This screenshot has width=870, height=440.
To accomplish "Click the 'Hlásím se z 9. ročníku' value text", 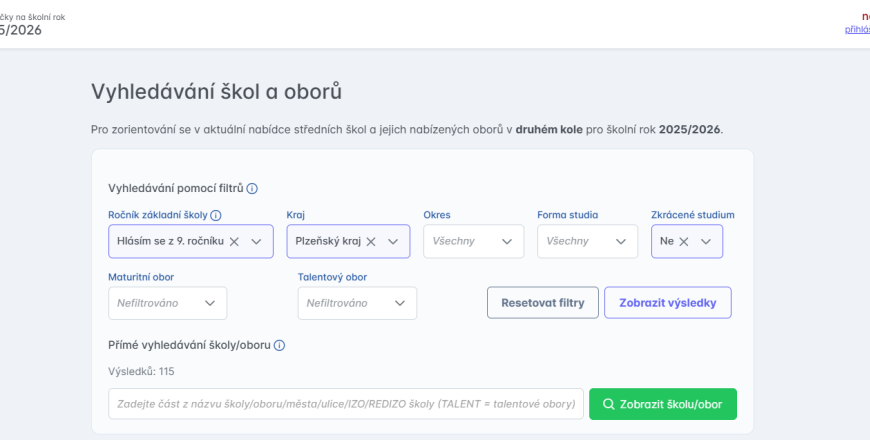I will [170, 241].
